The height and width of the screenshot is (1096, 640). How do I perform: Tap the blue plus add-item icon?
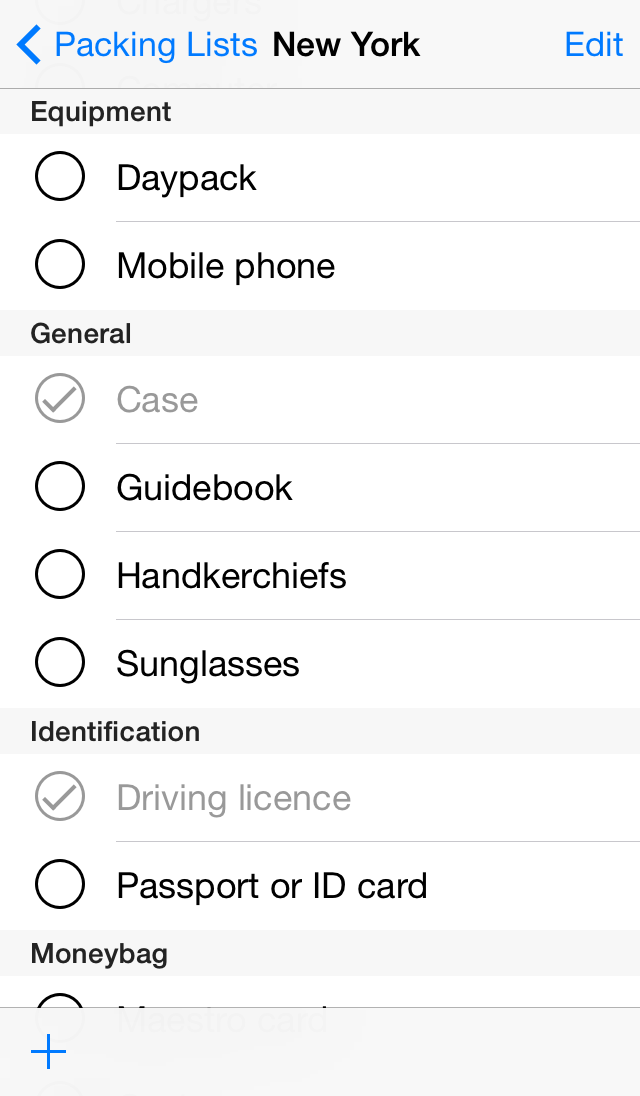coord(48,1052)
